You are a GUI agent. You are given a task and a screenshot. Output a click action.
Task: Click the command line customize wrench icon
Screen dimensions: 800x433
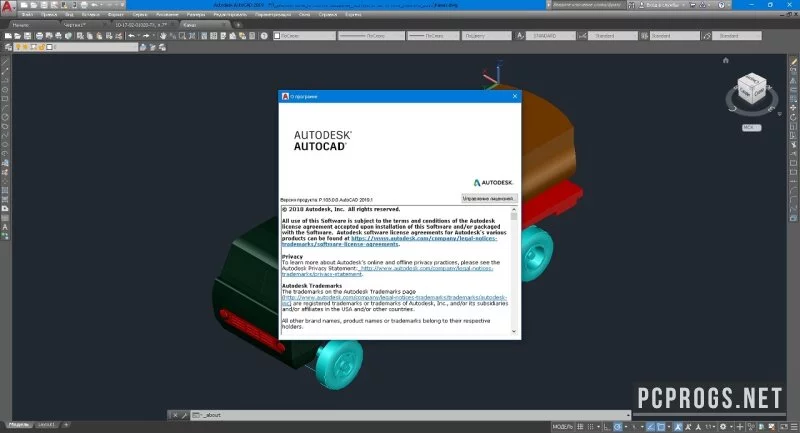[184, 415]
